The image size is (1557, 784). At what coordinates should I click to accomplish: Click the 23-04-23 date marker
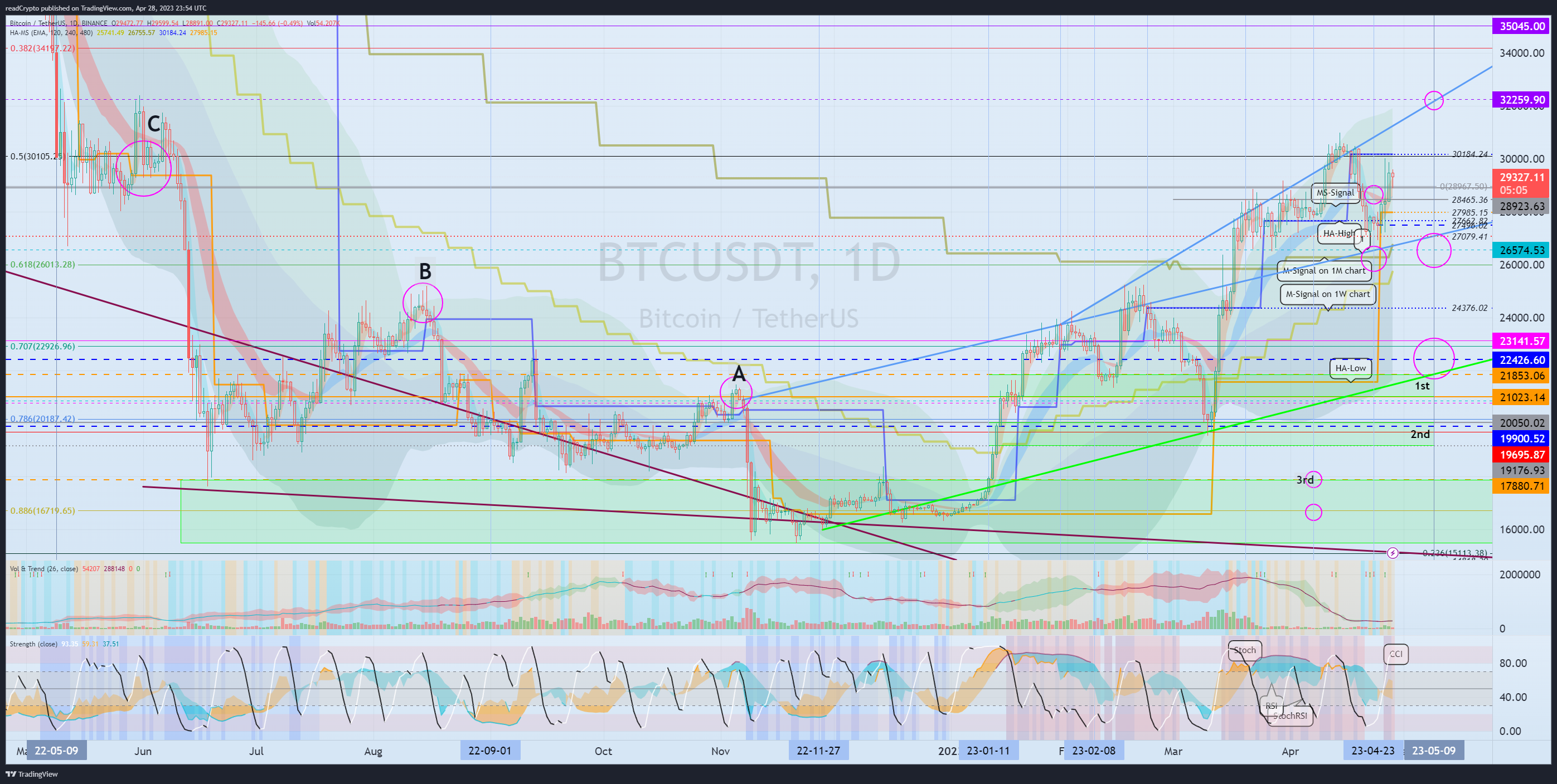point(1373,751)
